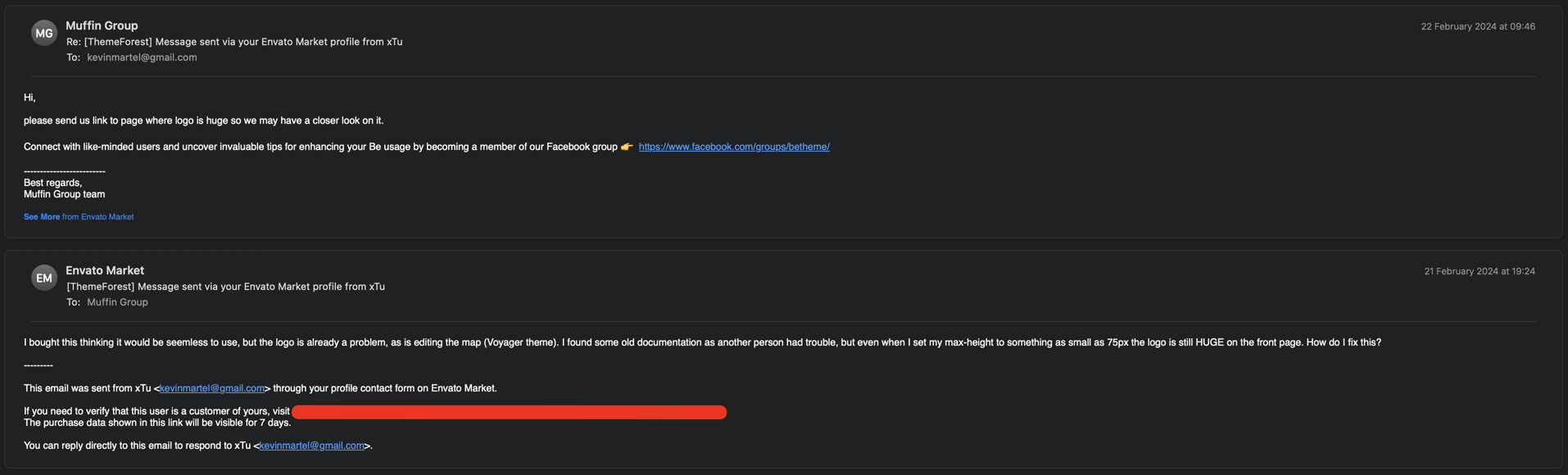Click the MG sender avatar
Screen dimensions: 1568x475
pyautogui.click(x=44, y=33)
